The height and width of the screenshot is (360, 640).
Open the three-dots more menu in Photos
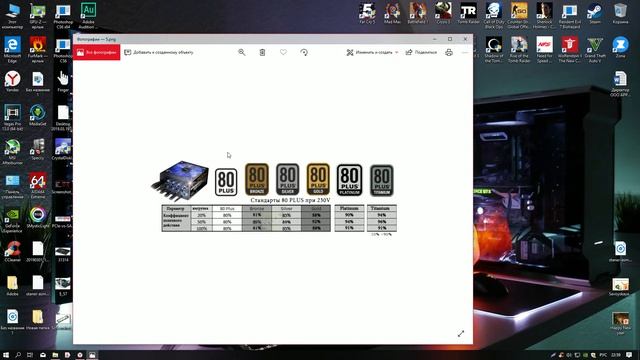(465, 52)
